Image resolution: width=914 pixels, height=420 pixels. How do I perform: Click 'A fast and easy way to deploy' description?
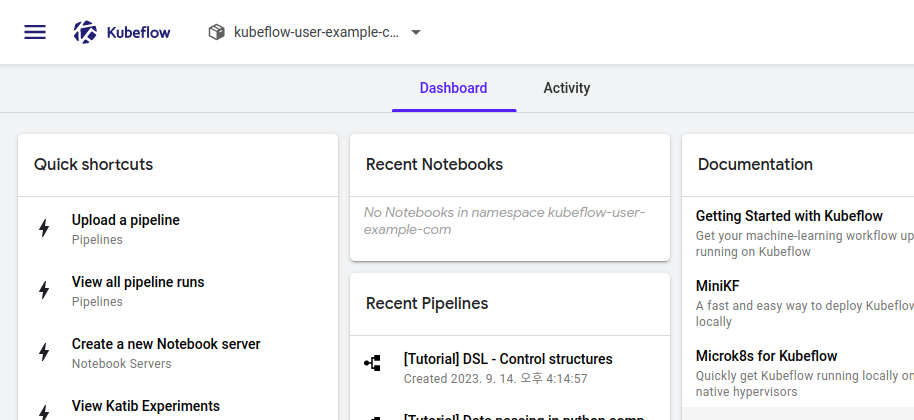(x=804, y=313)
